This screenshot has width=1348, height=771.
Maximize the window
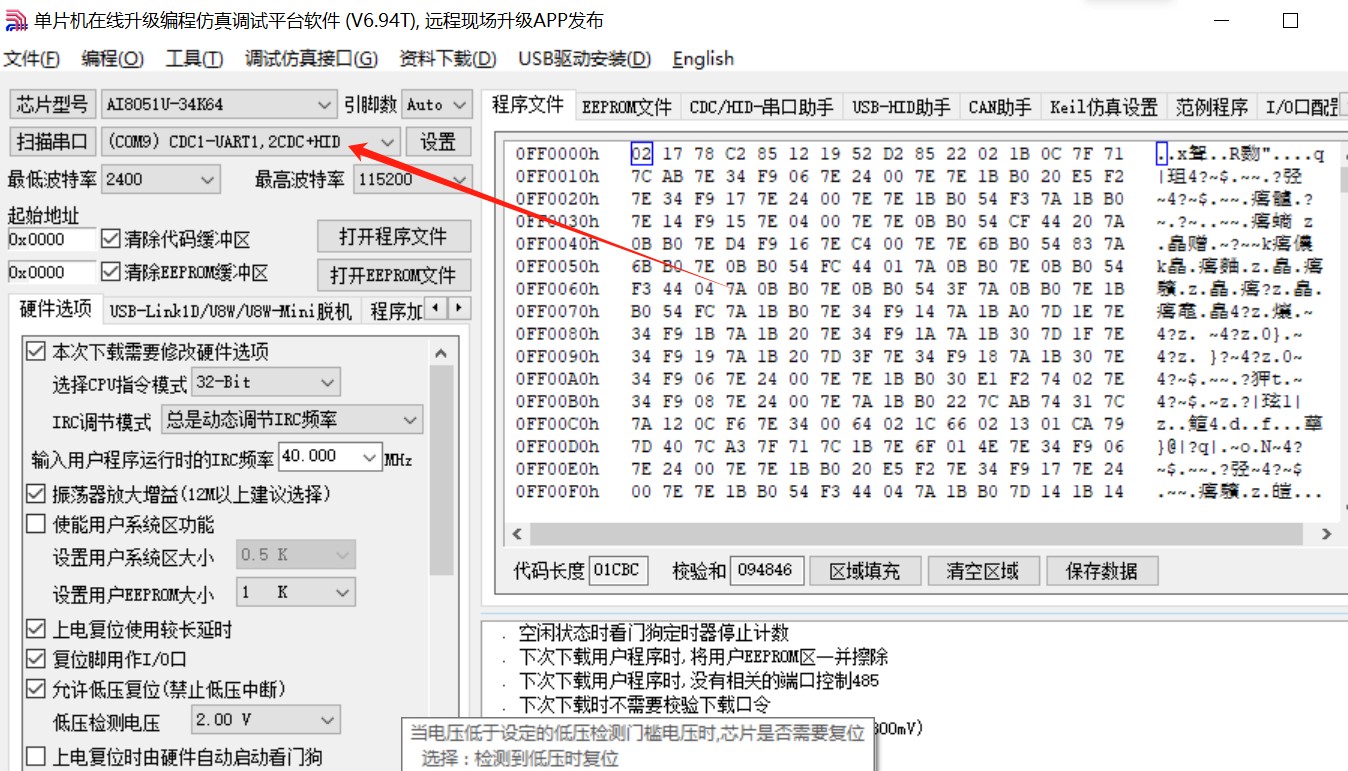[1290, 20]
